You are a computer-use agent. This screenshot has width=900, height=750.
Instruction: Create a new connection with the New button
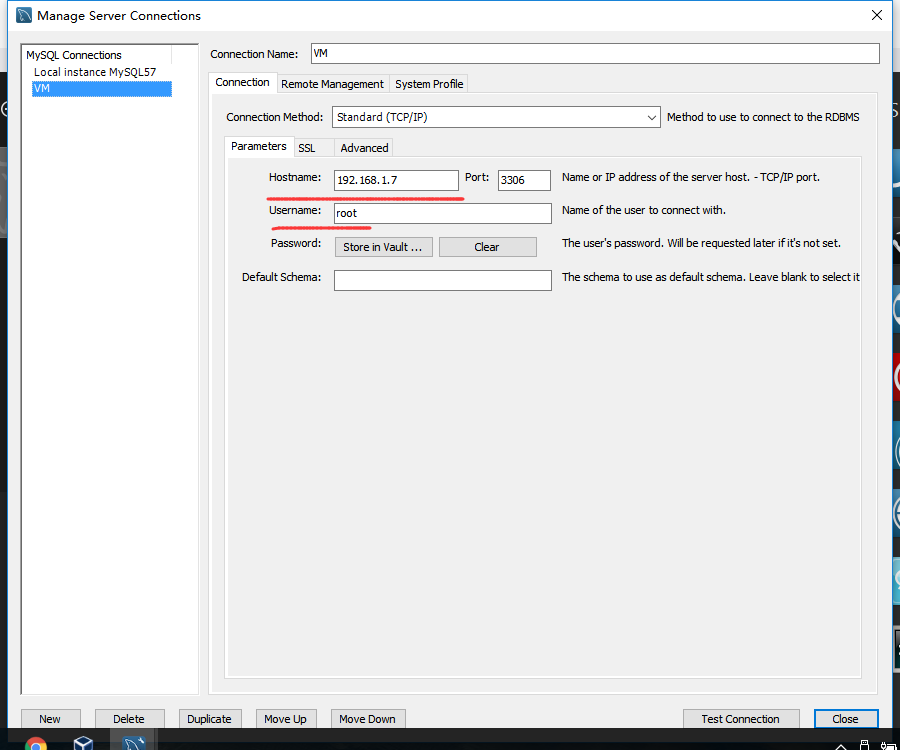pos(50,718)
